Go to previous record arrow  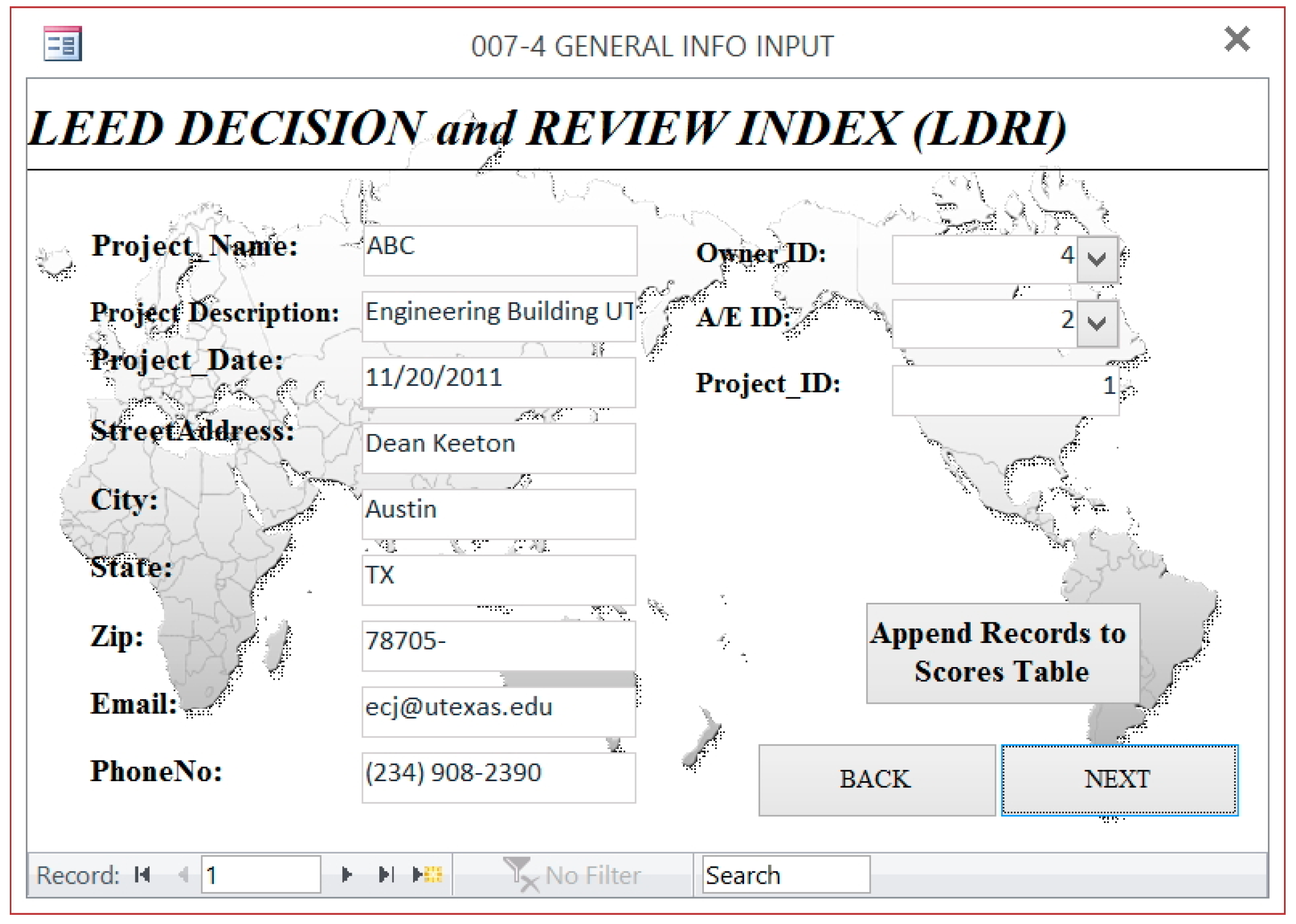pyautogui.click(x=184, y=875)
